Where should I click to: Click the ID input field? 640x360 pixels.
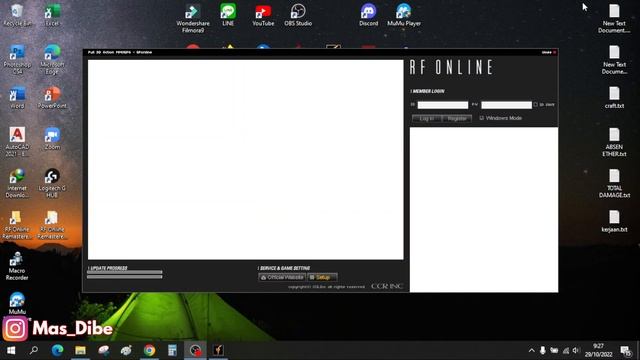coord(443,105)
